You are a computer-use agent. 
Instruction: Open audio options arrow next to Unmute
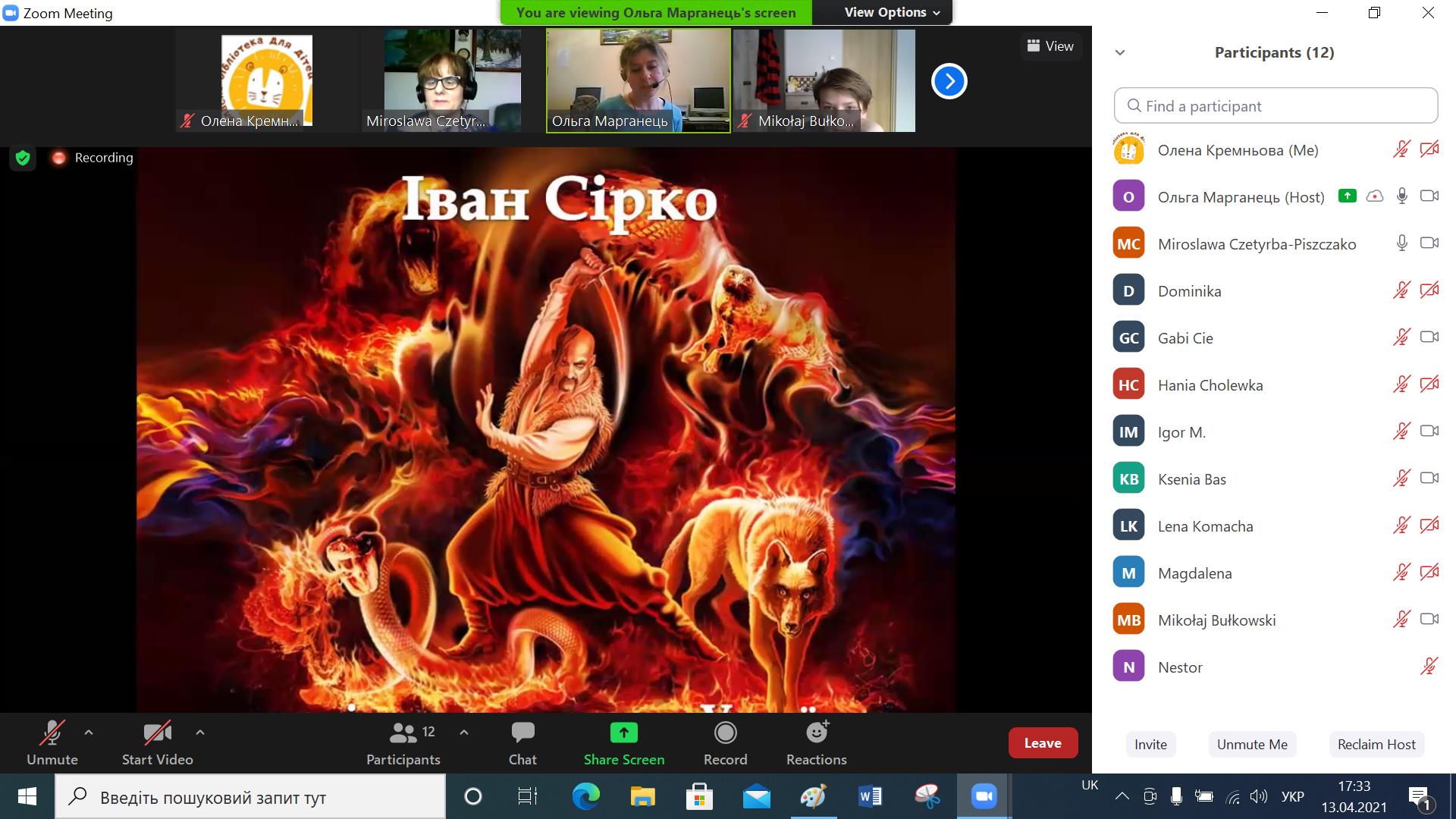[x=89, y=733]
